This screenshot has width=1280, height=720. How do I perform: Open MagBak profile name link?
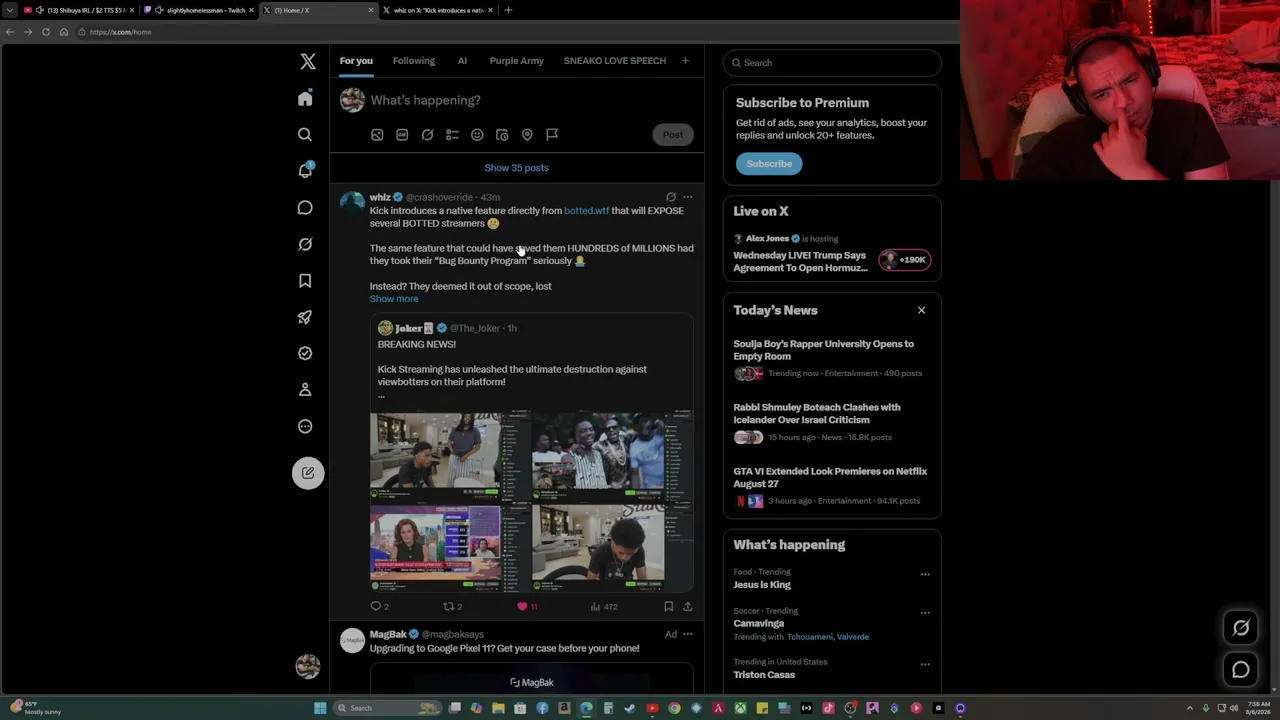[x=388, y=634]
